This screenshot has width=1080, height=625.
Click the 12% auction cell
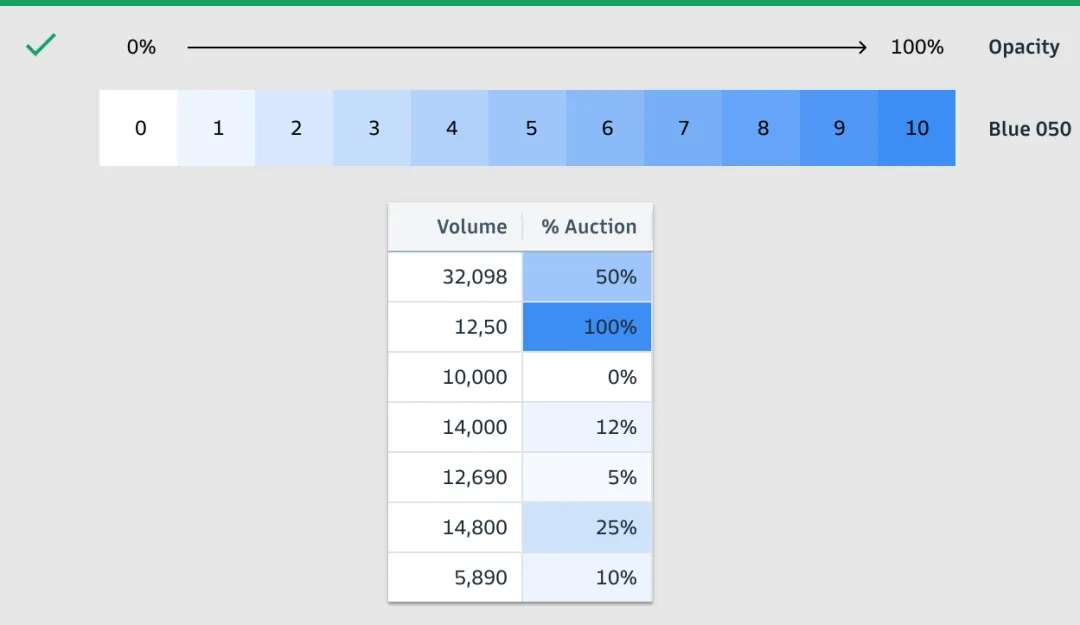[587, 427]
